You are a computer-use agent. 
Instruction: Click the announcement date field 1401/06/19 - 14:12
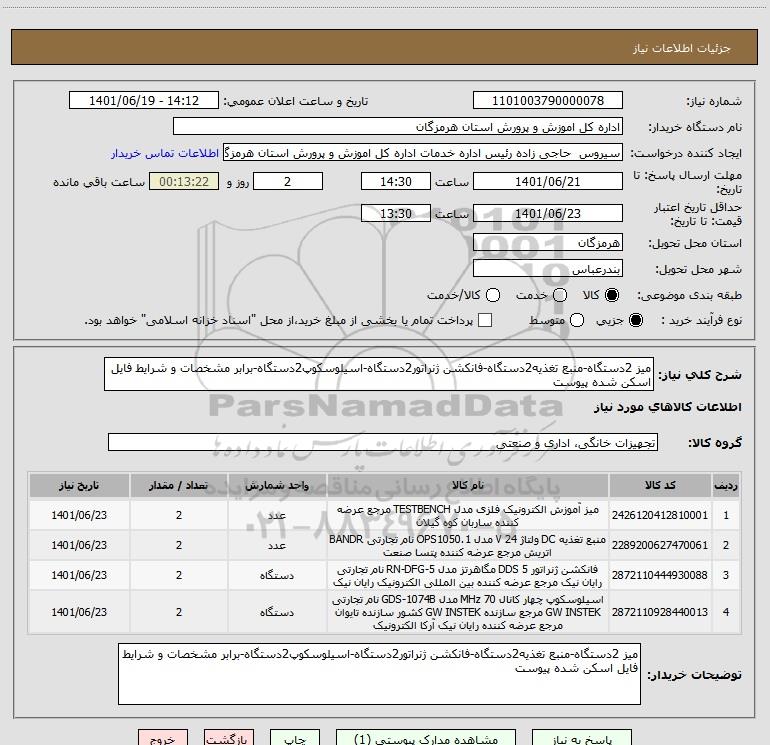coord(144,100)
